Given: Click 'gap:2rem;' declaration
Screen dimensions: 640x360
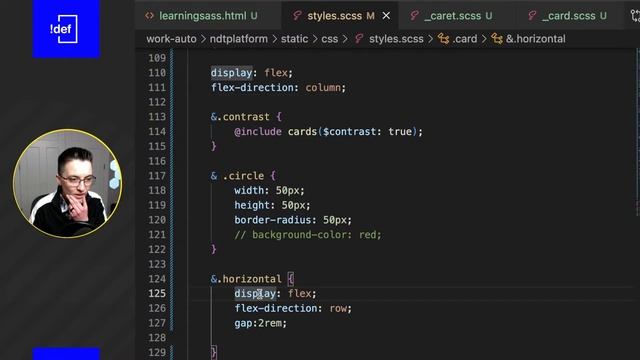Looking at the screenshot, I should pyautogui.click(x=260, y=323).
